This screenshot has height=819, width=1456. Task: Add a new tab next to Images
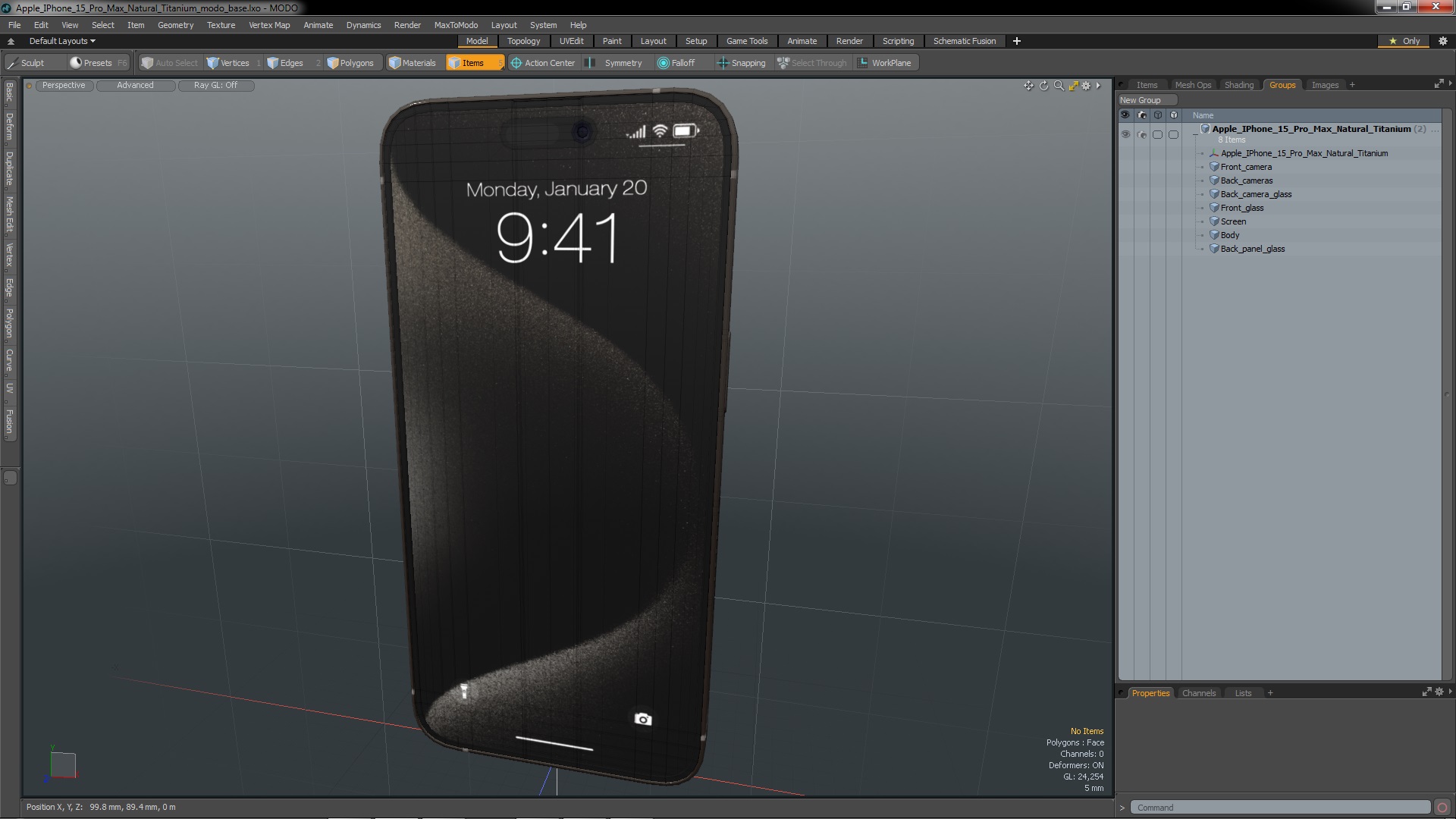[1352, 85]
